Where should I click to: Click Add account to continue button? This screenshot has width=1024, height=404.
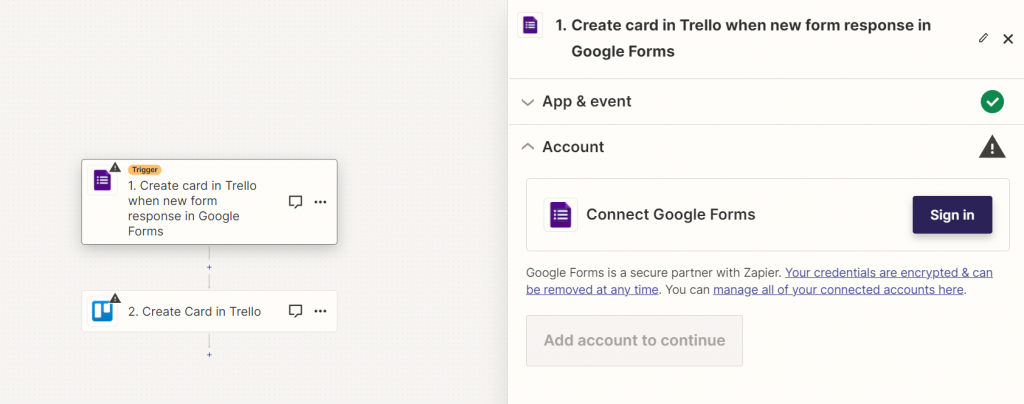(634, 340)
